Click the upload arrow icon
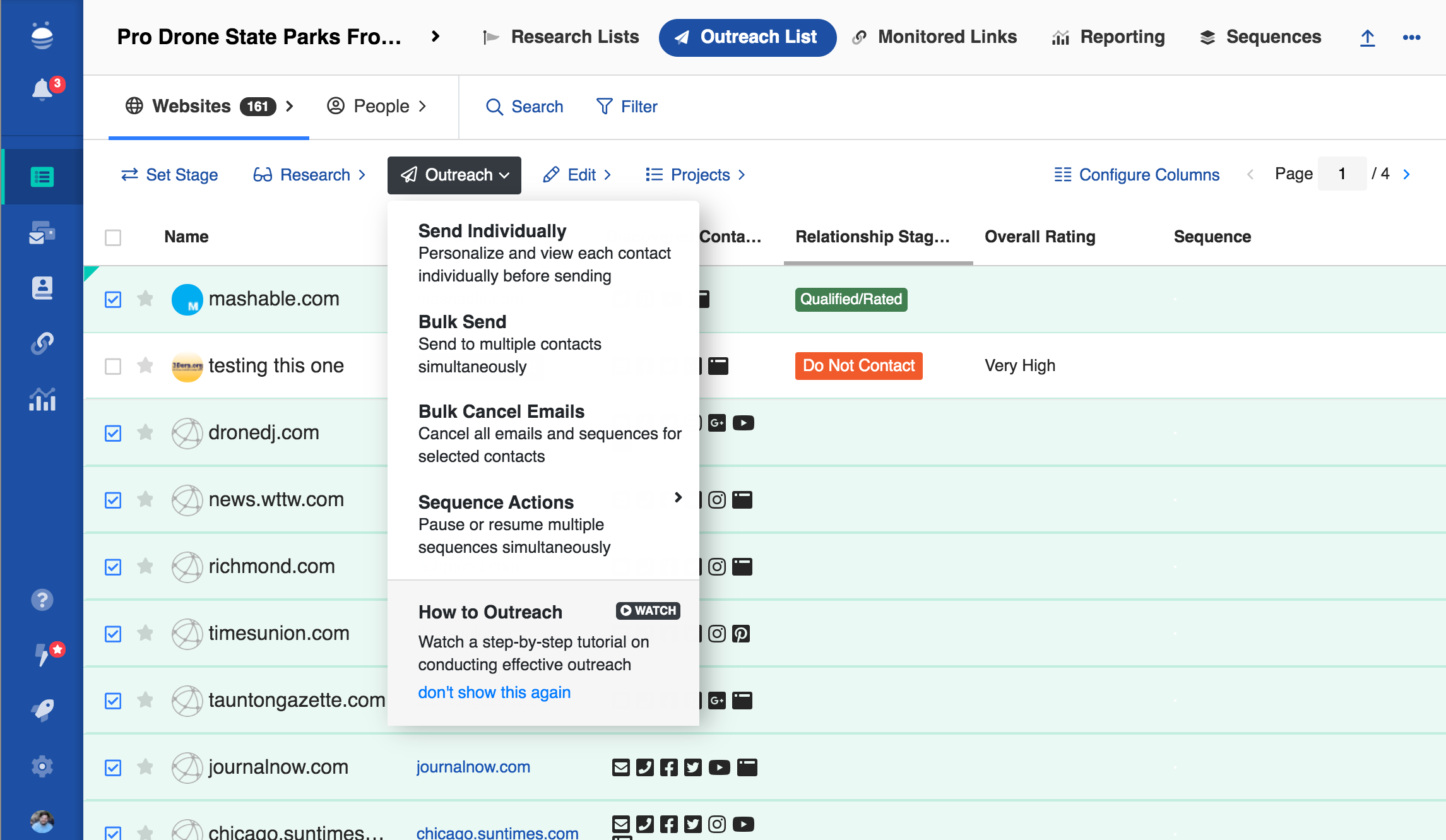 pos(1367,37)
